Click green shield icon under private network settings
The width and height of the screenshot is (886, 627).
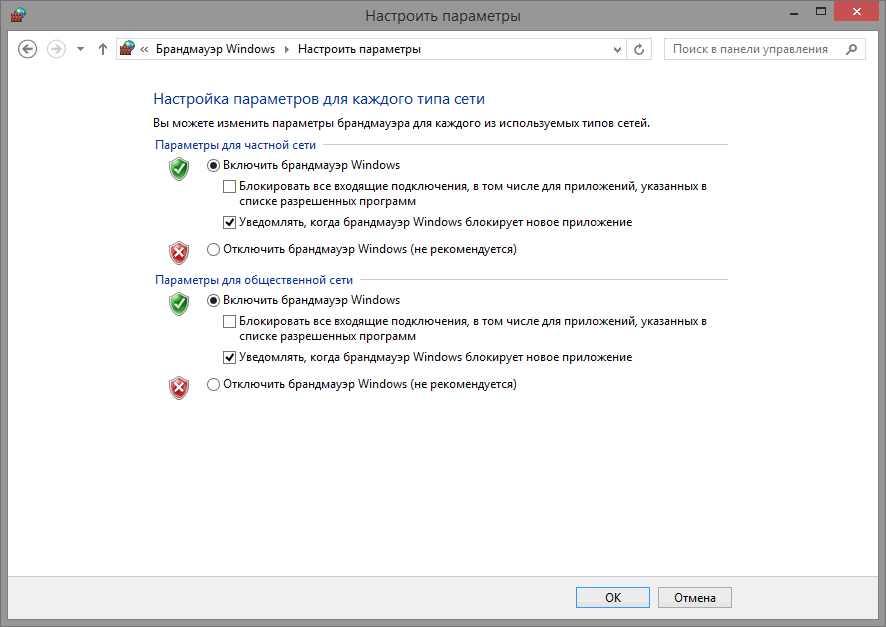pyautogui.click(x=179, y=168)
